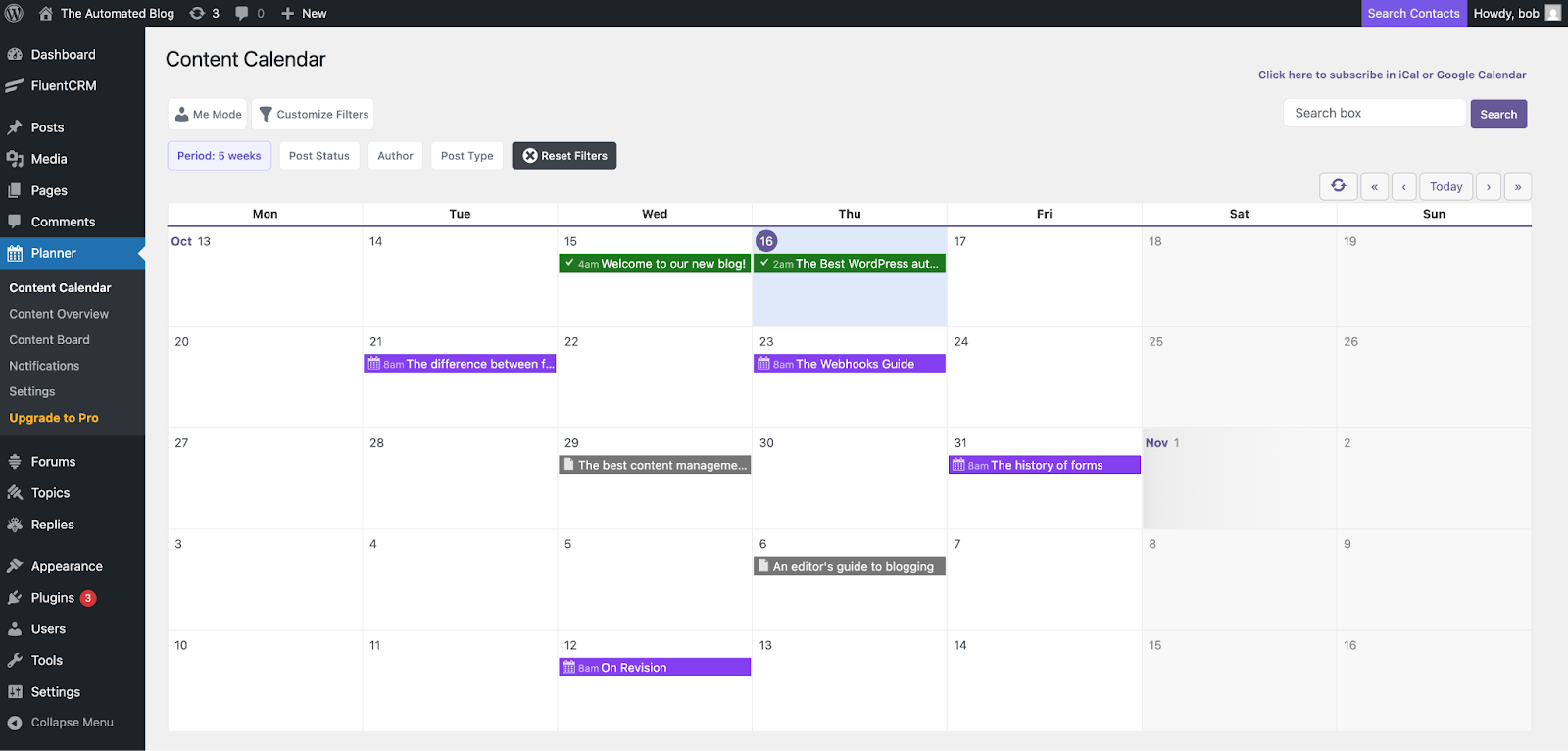Click the Collapse Menu arrow icon
The width and height of the screenshot is (1568, 751).
pyautogui.click(x=15, y=723)
